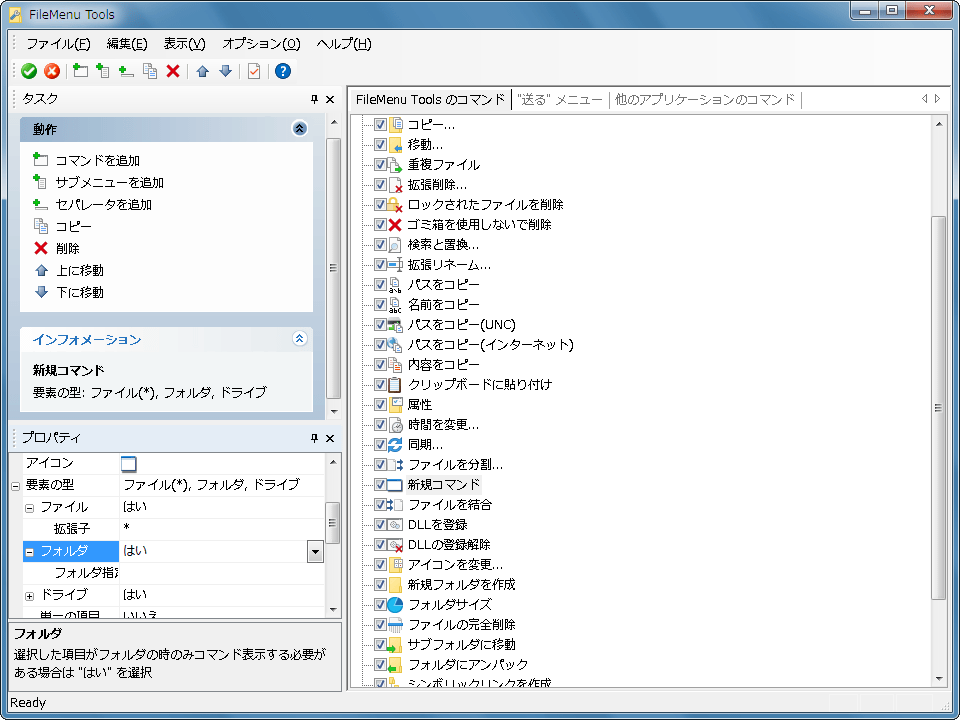The height and width of the screenshot is (720, 960).
Task: Close the タスク panel with its X
Action: (330, 99)
